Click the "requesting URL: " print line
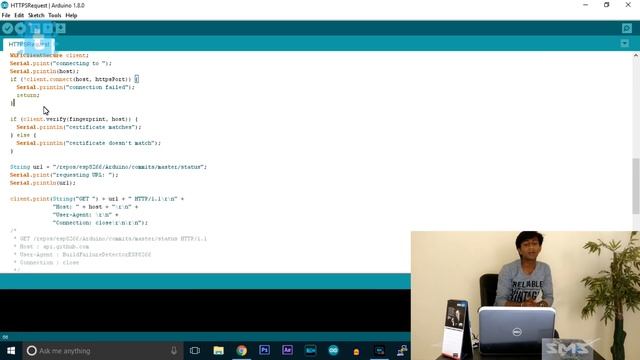 [x=64, y=175]
